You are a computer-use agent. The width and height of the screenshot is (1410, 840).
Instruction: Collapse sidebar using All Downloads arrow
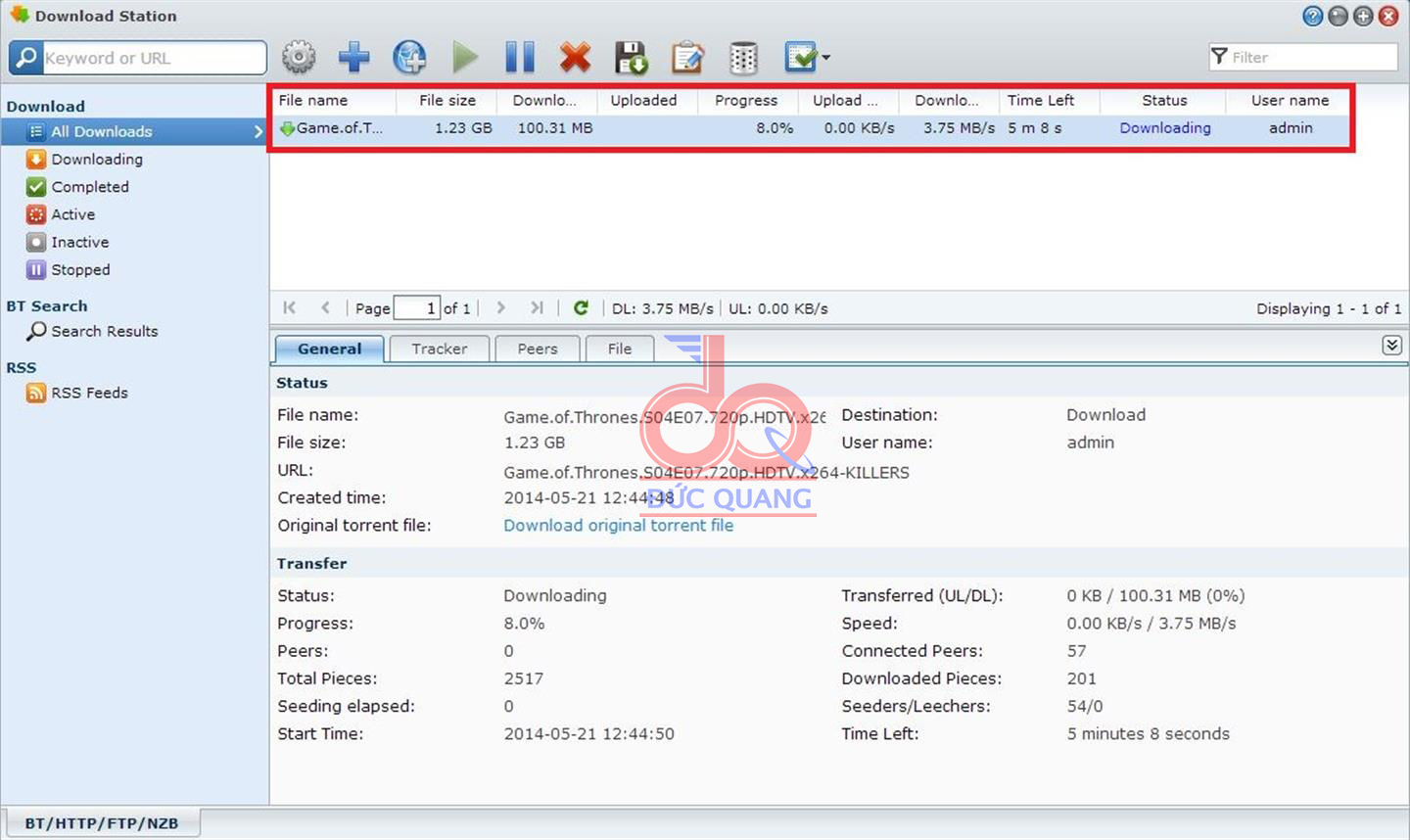point(258,131)
